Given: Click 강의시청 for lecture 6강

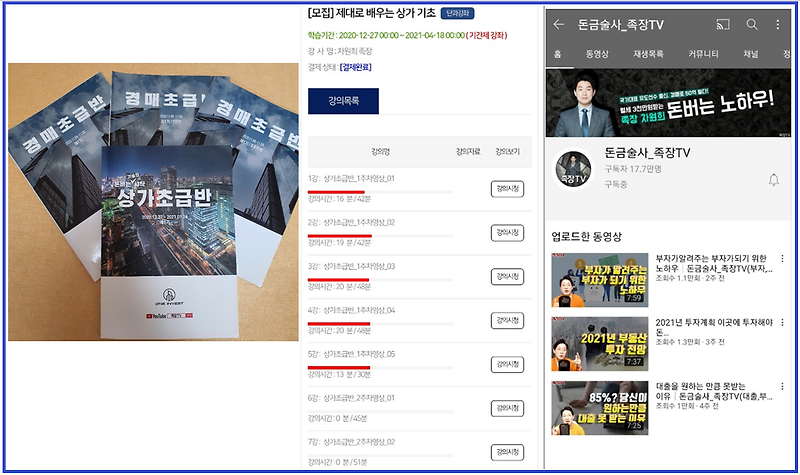Looking at the screenshot, I should [x=507, y=408].
